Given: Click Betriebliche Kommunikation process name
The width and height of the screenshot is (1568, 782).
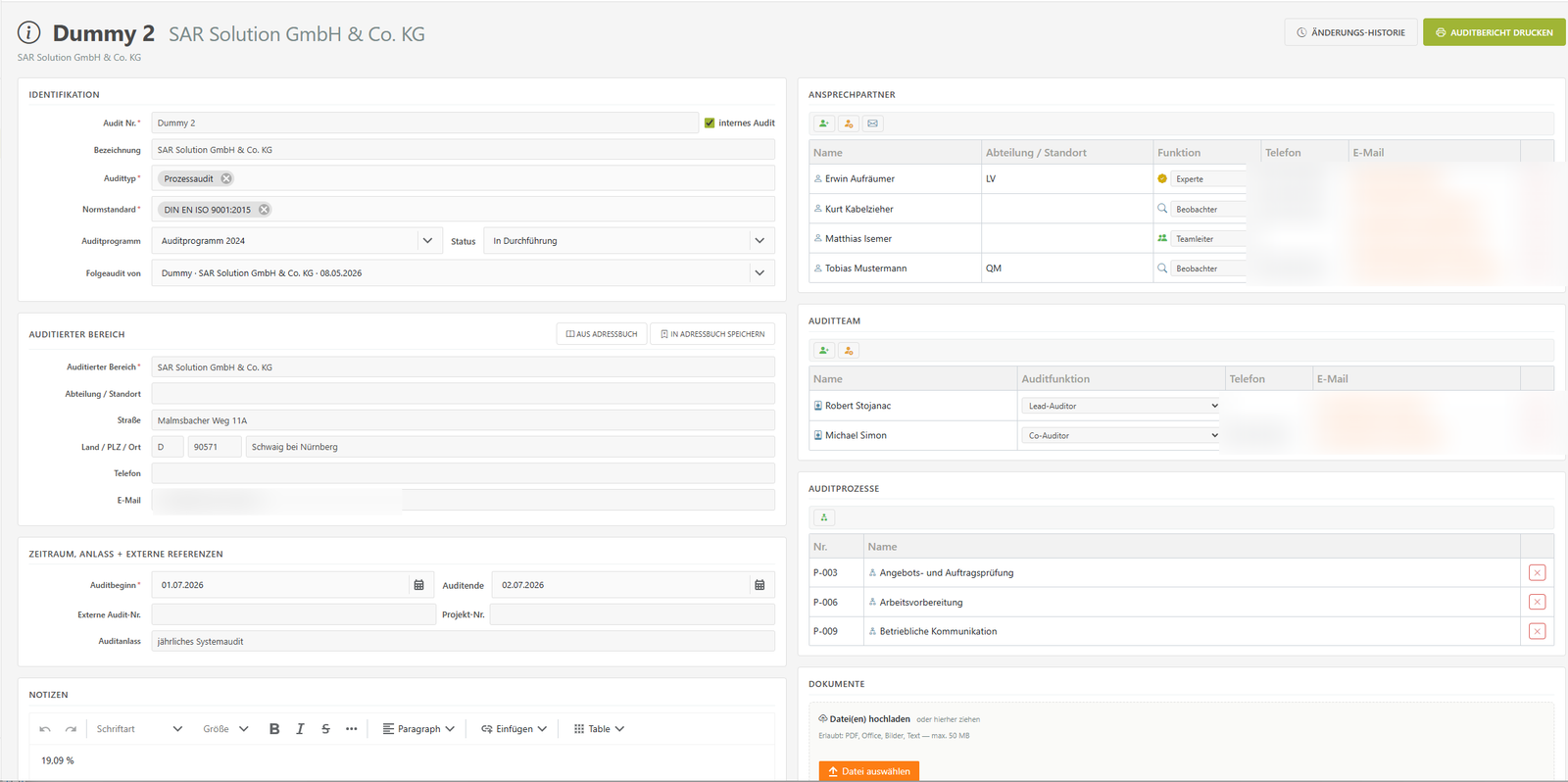Looking at the screenshot, I should point(938,631).
